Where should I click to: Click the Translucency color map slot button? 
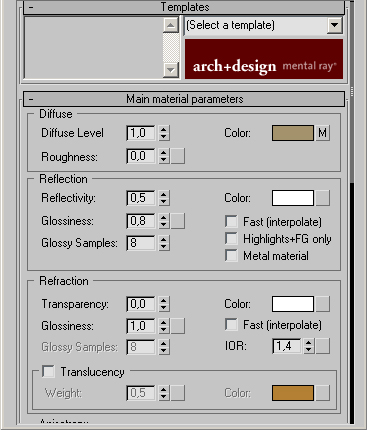pos(322,393)
